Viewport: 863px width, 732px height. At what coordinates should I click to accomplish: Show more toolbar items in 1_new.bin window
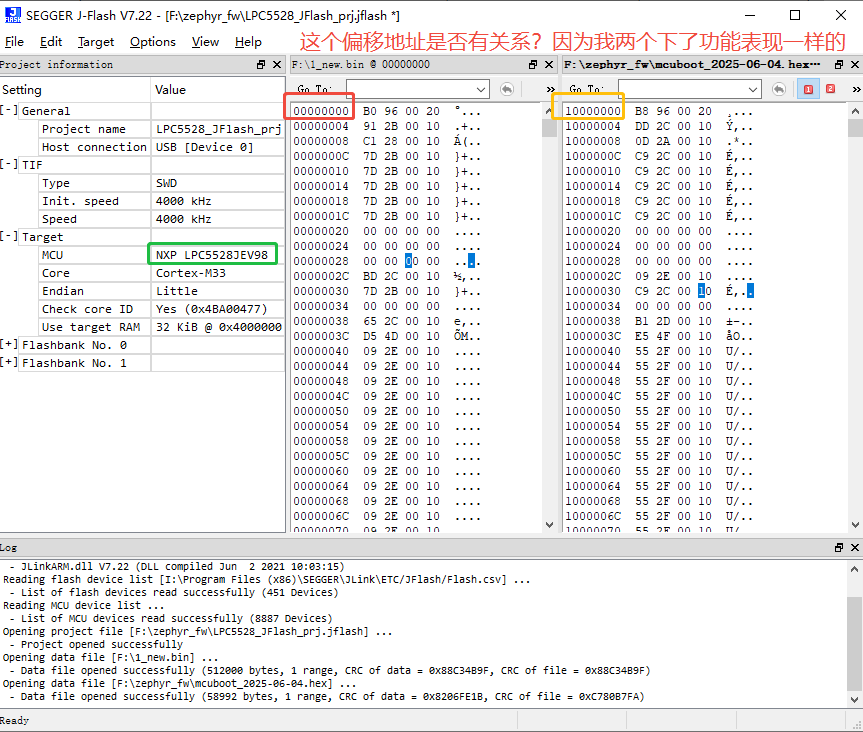[550, 89]
